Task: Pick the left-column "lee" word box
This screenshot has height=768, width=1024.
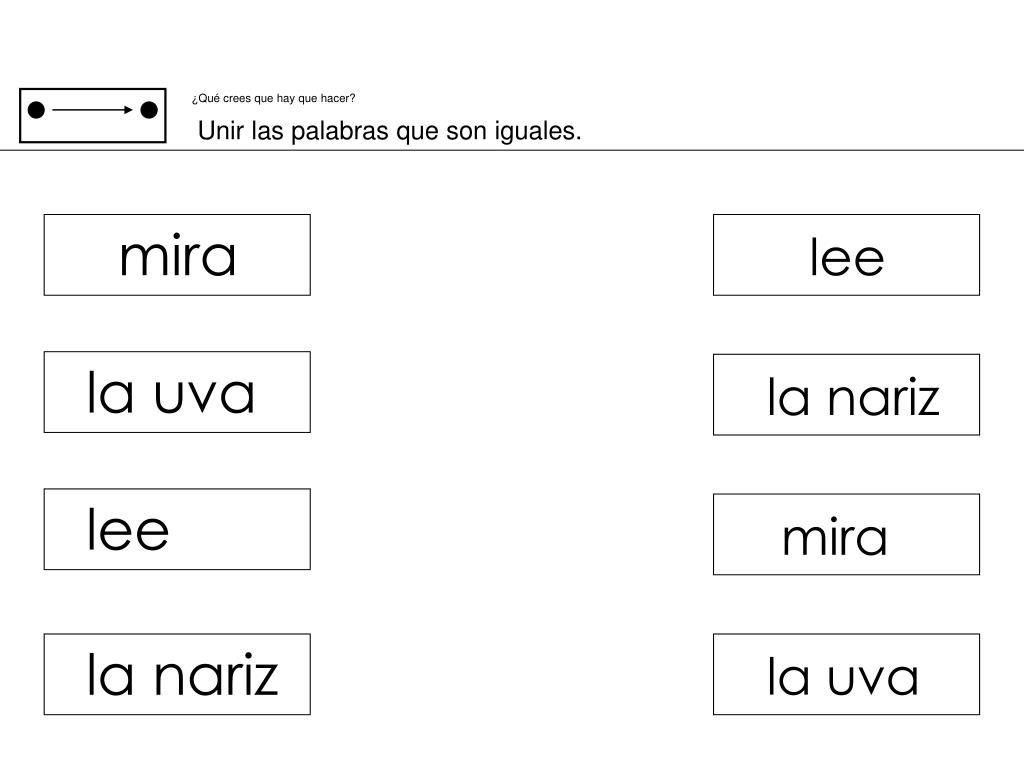Action: [x=177, y=529]
